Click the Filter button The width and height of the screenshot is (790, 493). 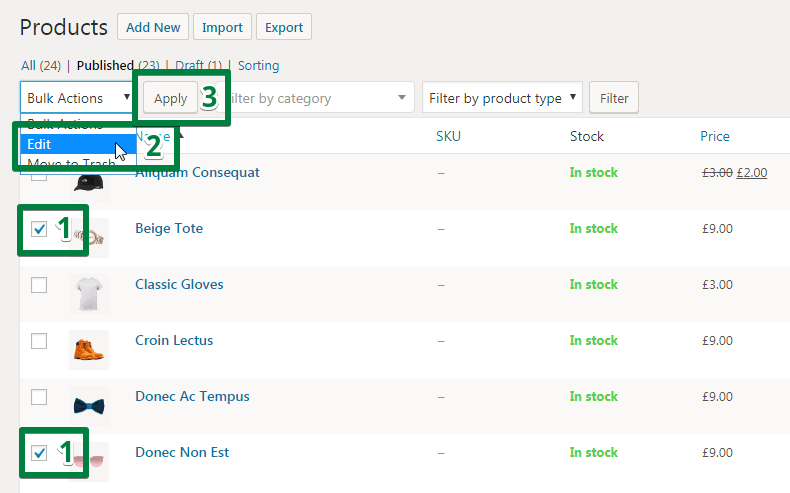tap(614, 98)
